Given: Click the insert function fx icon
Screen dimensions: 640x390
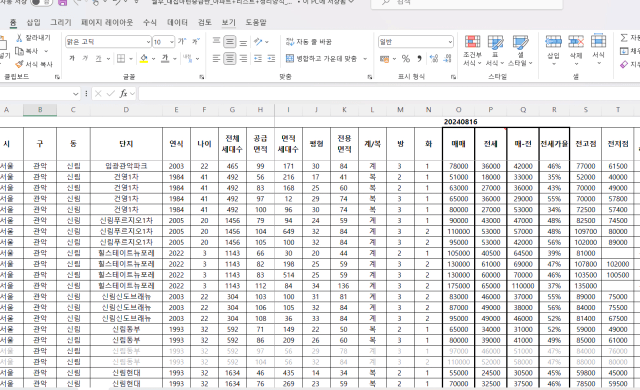Looking at the screenshot, I should coord(123,94).
